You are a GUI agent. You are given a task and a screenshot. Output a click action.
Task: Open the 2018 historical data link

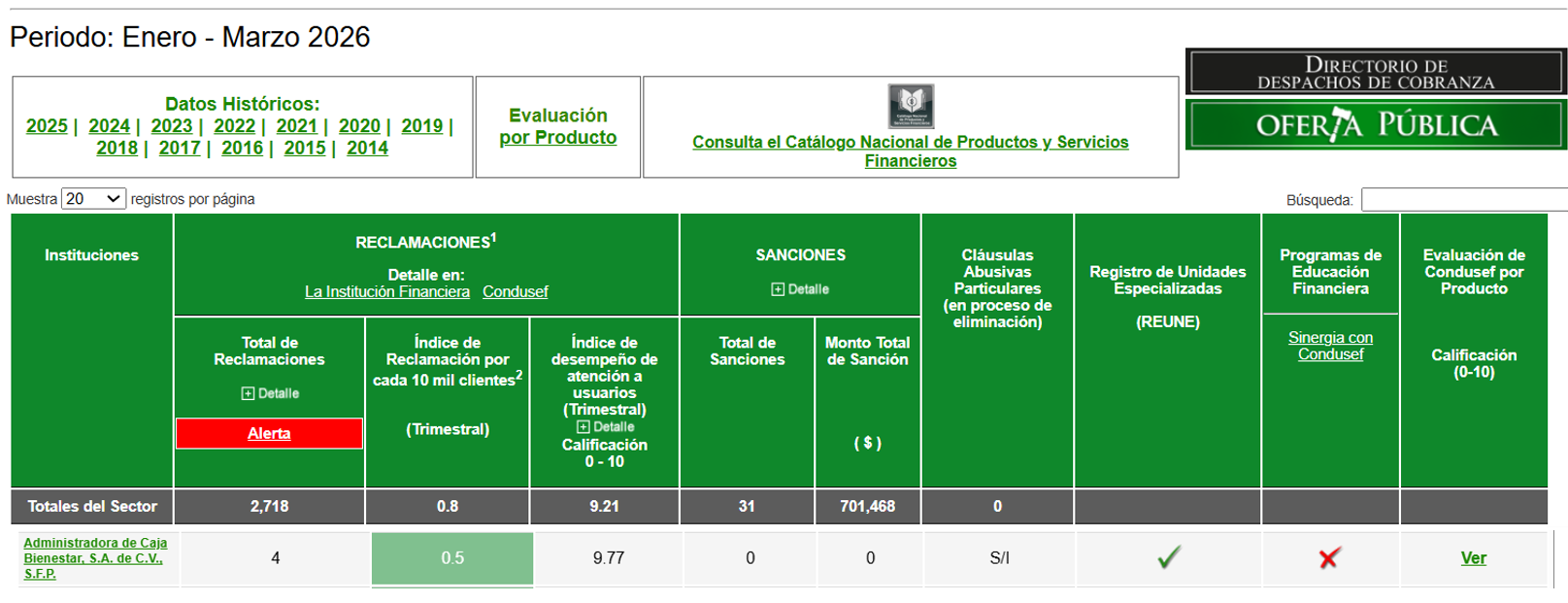pyautogui.click(x=117, y=149)
